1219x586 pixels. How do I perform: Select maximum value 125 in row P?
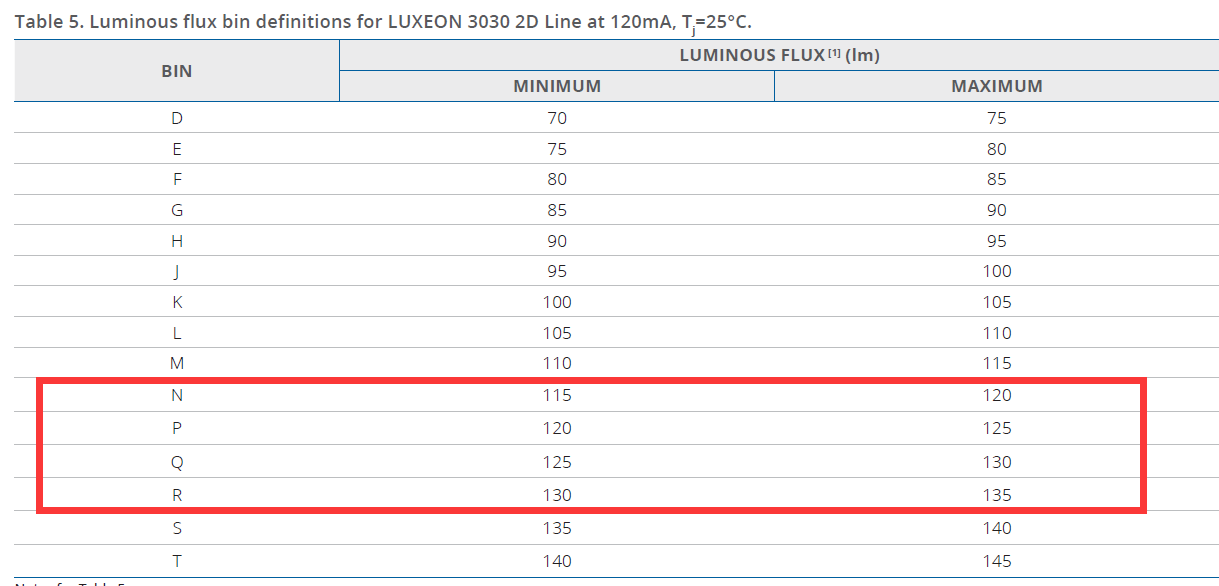tap(997, 428)
